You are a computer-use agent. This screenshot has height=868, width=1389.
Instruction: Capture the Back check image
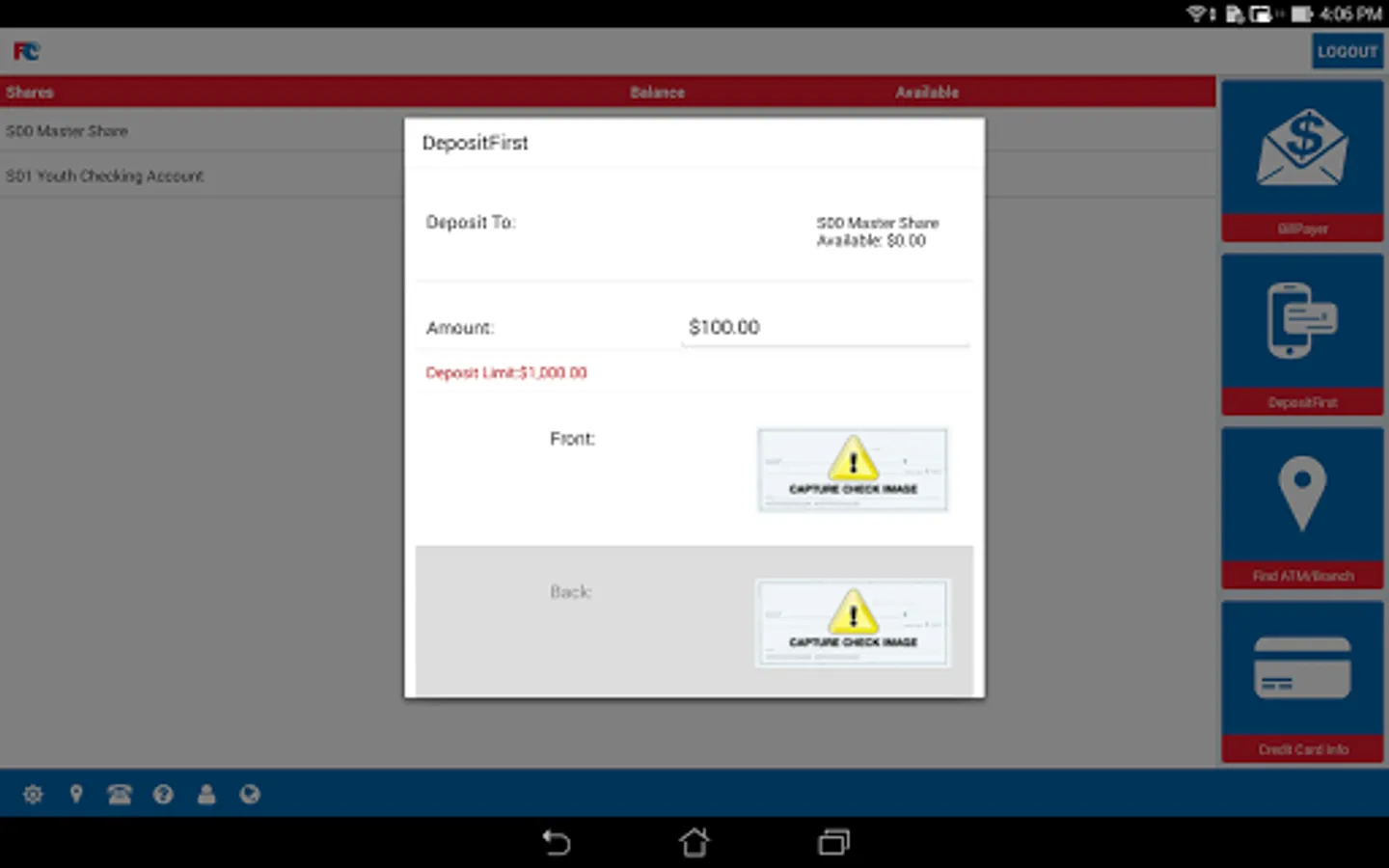click(x=853, y=623)
